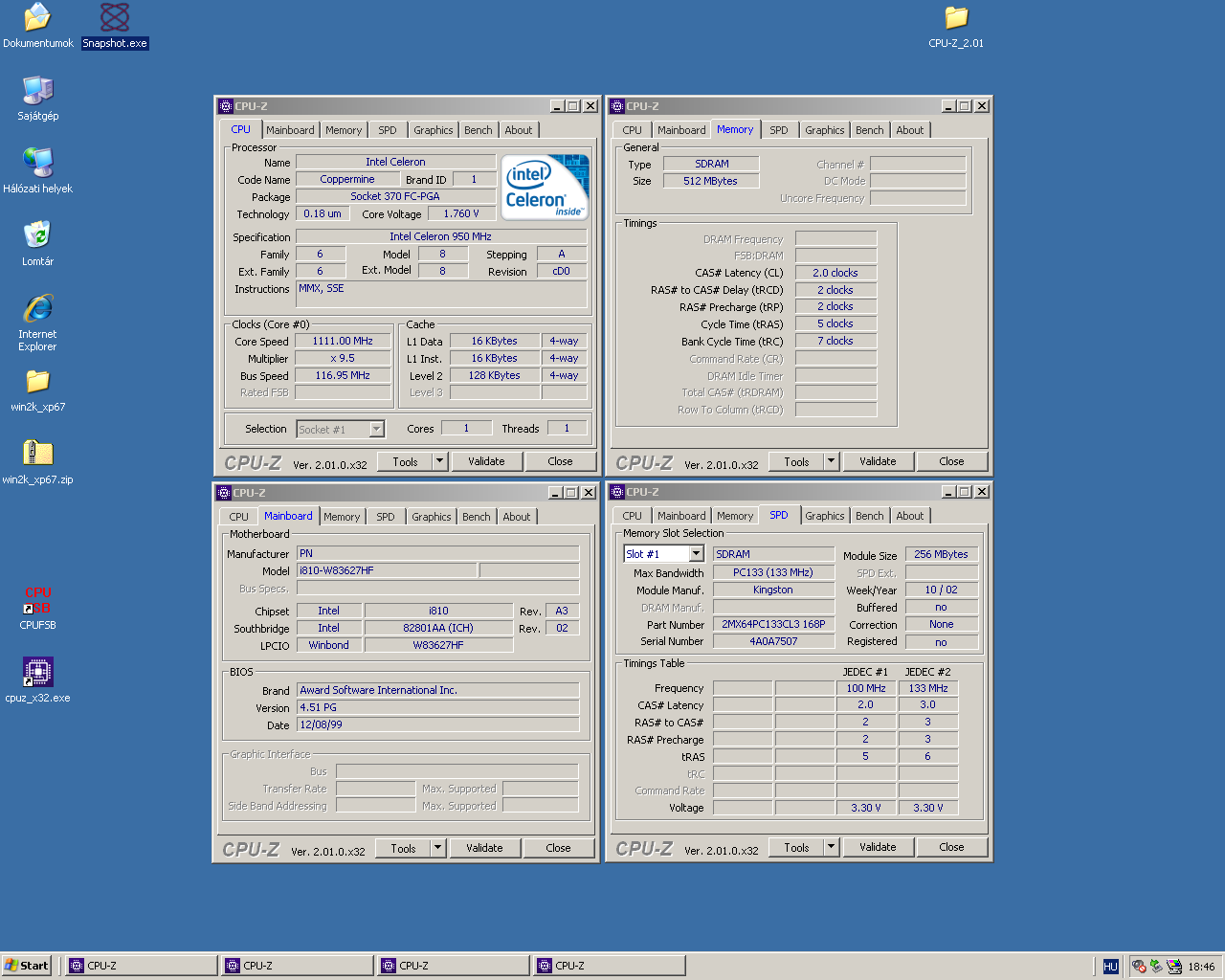Click Validate in the SPD tab window

(878, 847)
